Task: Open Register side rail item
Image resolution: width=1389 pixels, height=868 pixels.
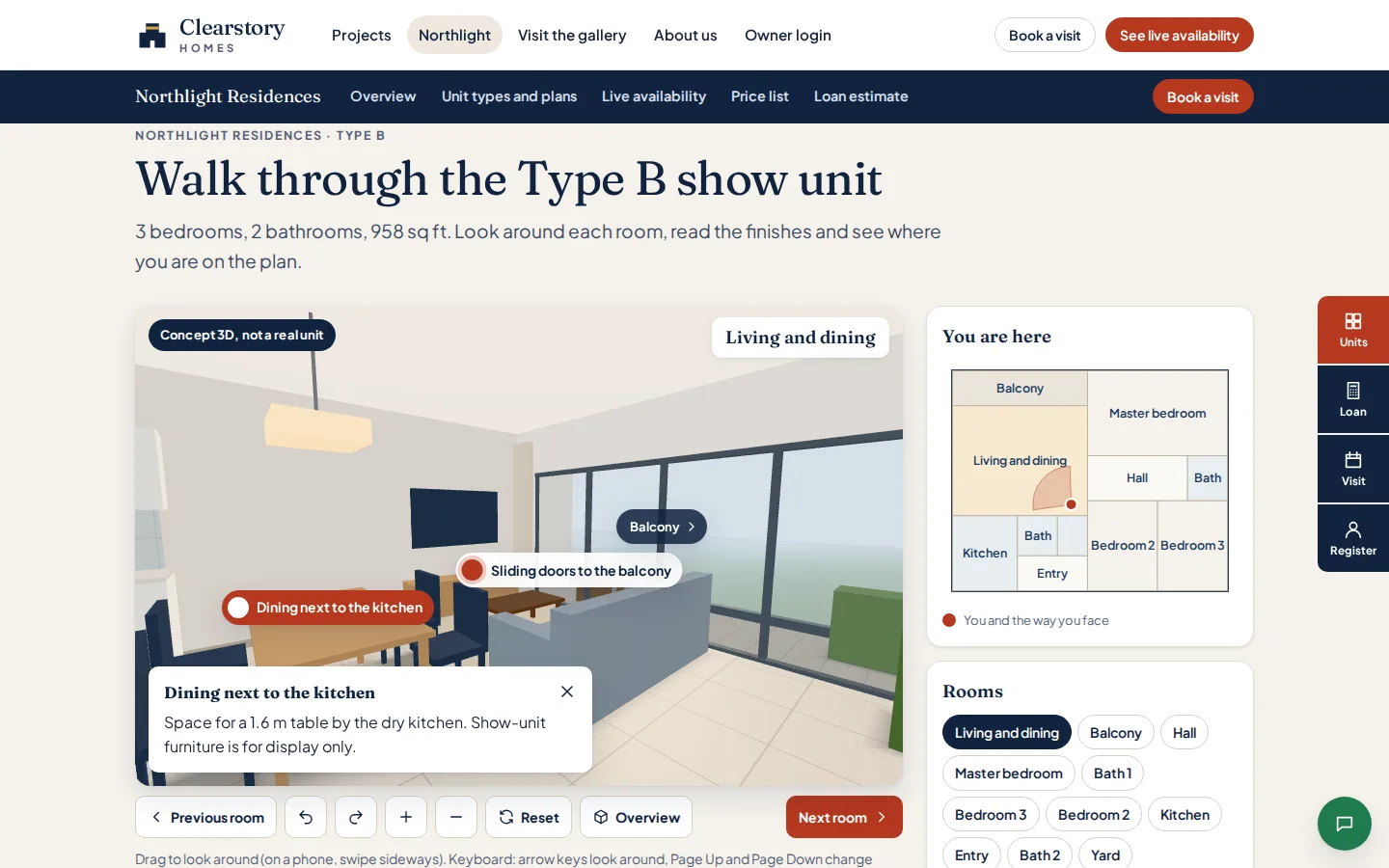Action: click(x=1353, y=538)
